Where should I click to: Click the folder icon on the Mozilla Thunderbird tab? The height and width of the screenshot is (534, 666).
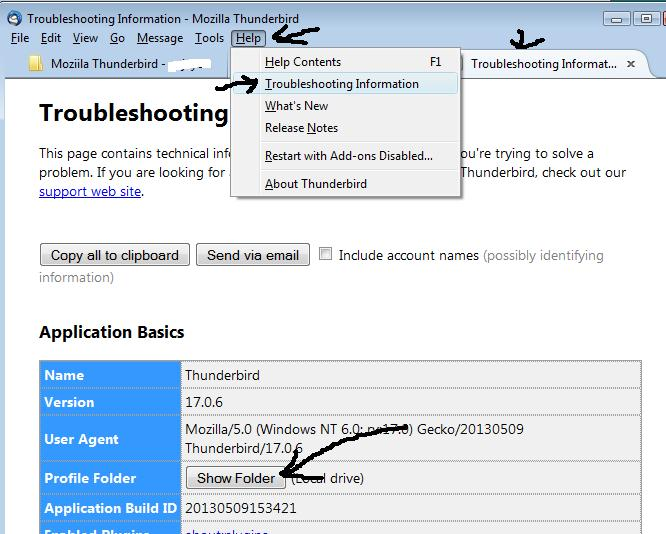click(36, 64)
